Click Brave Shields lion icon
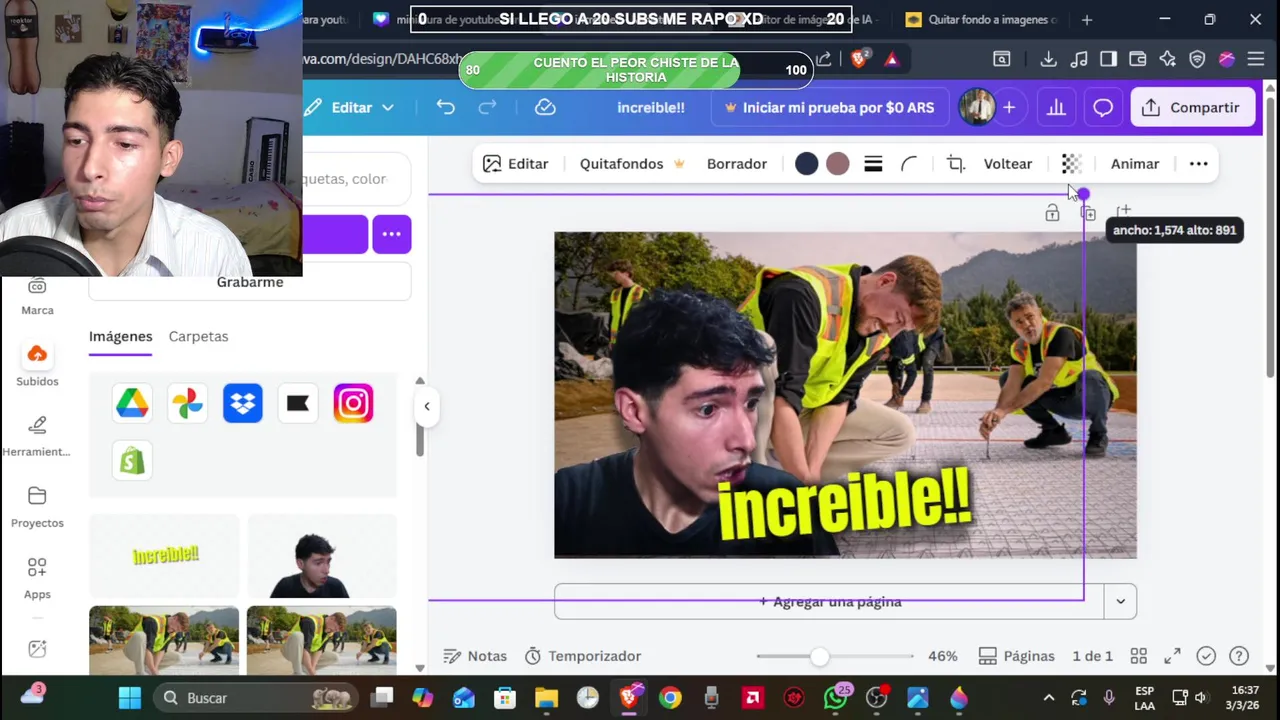The image size is (1280, 720). coord(859,59)
